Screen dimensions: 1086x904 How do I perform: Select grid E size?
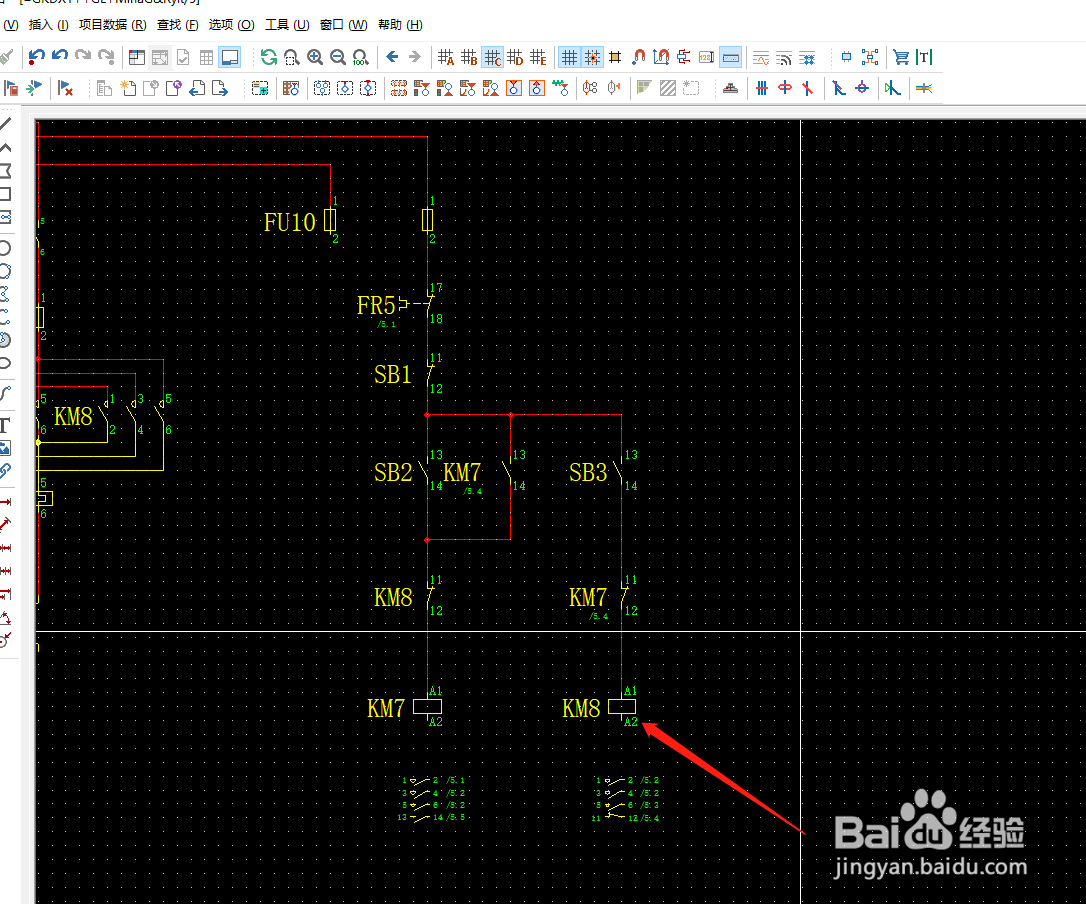pyautogui.click(x=538, y=57)
